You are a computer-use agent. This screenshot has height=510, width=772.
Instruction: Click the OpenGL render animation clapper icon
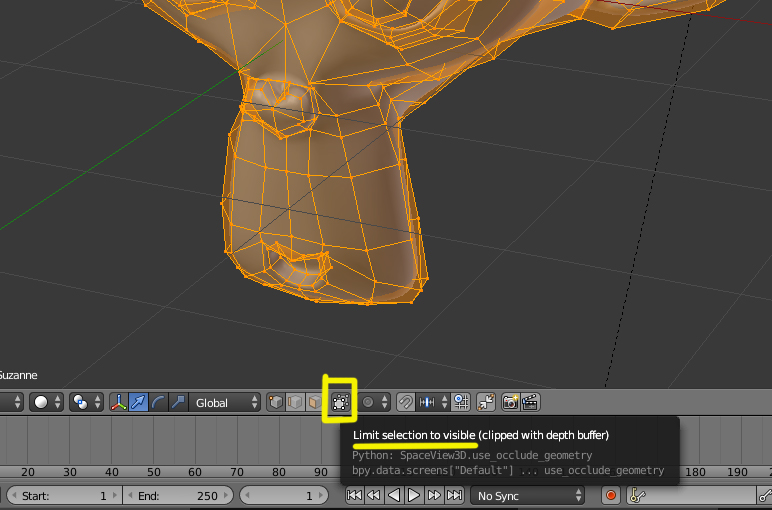[530, 402]
